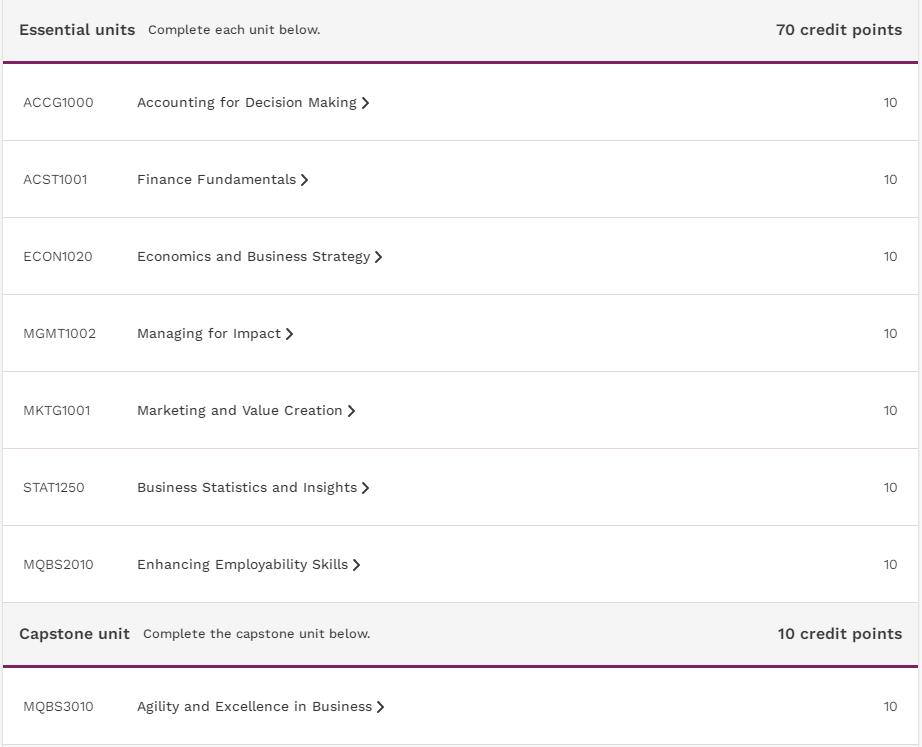Open Agility and Excellence in Business unit
The width and height of the screenshot is (922, 747).
tap(254, 706)
